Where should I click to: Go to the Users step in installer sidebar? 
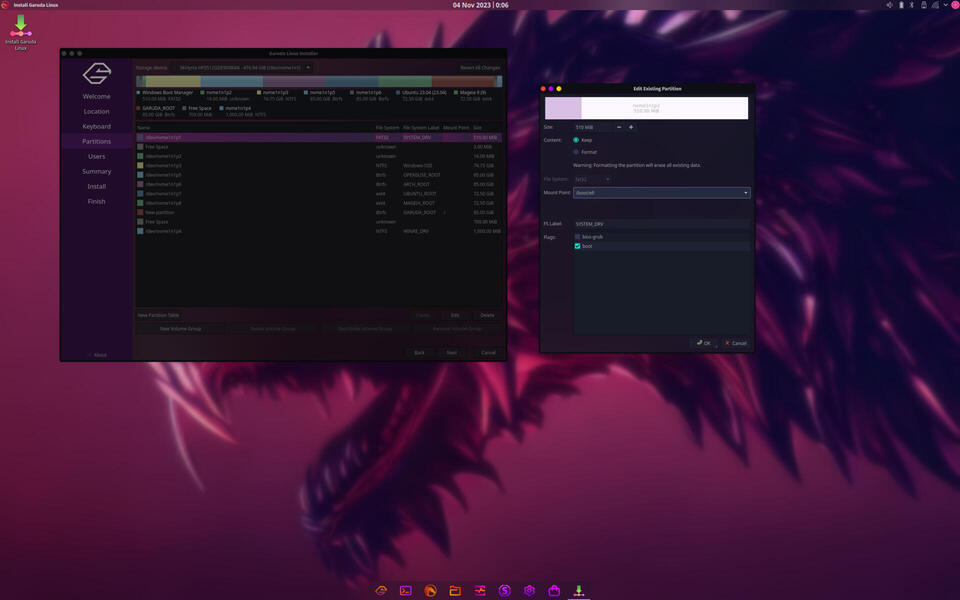pos(97,157)
